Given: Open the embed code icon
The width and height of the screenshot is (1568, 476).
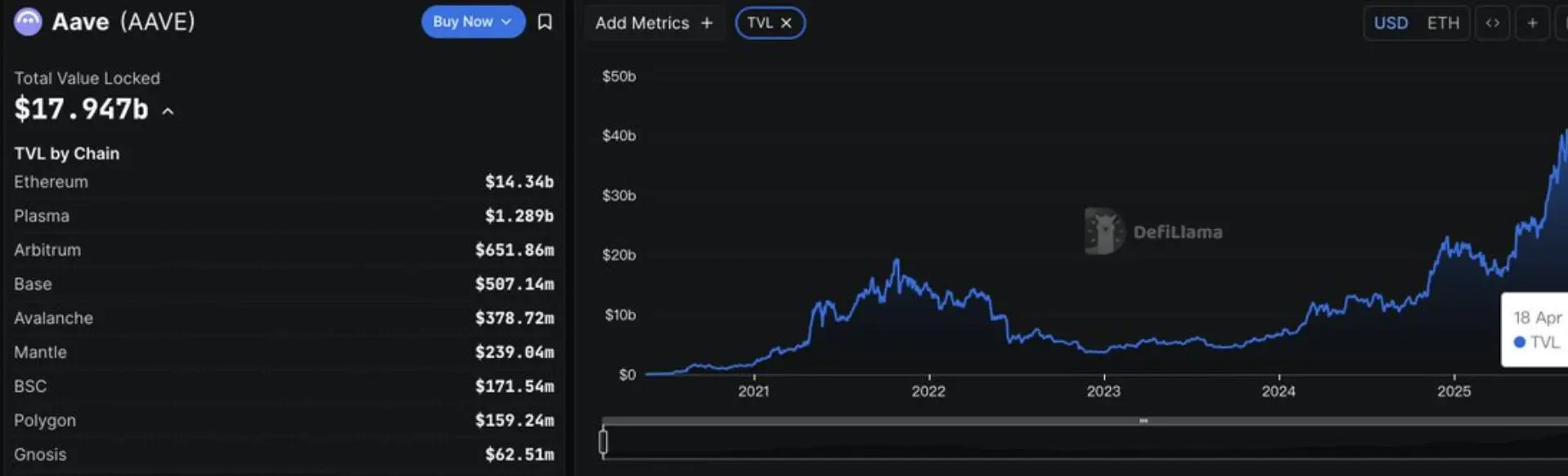Looking at the screenshot, I should tap(1493, 23).
